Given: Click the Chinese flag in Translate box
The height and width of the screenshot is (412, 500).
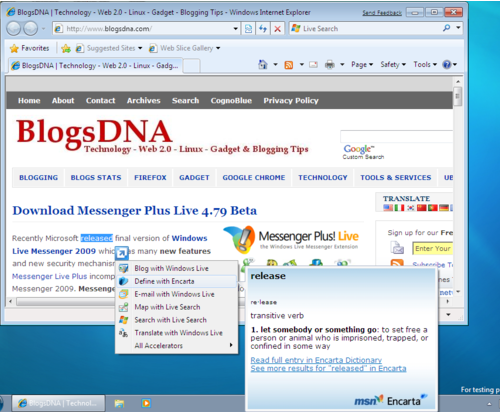Looking at the screenshot, I should [x=422, y=208].
